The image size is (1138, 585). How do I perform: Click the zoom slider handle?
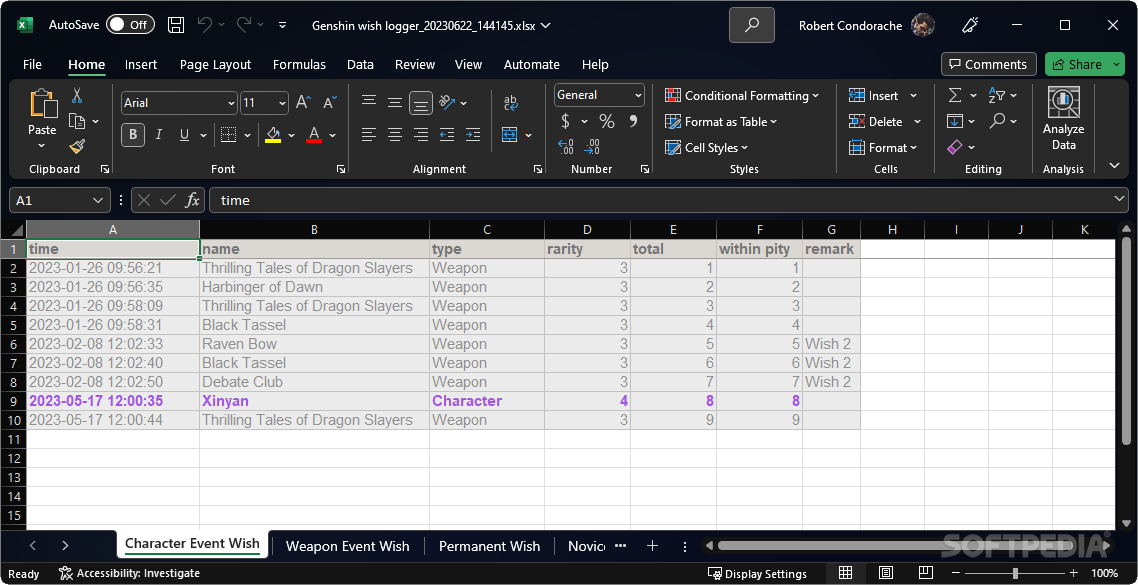[1015, 573]
